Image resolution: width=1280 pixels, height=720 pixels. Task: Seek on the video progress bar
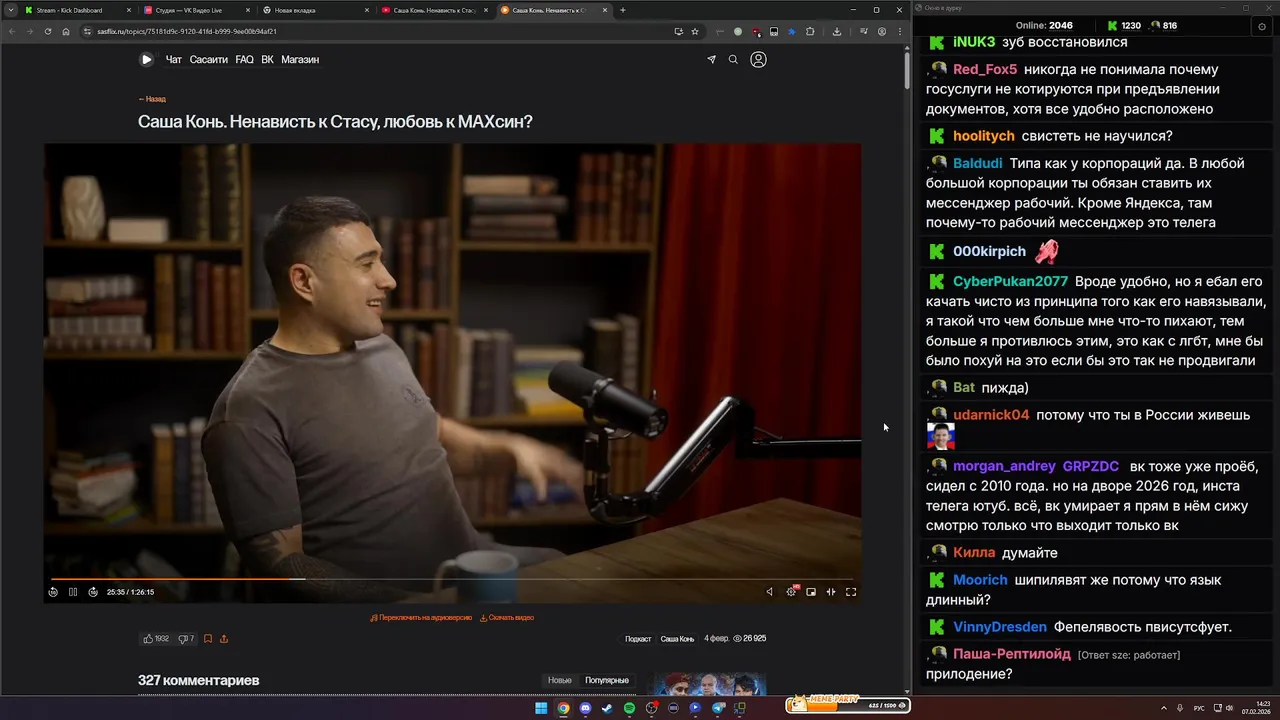(452, 579)
